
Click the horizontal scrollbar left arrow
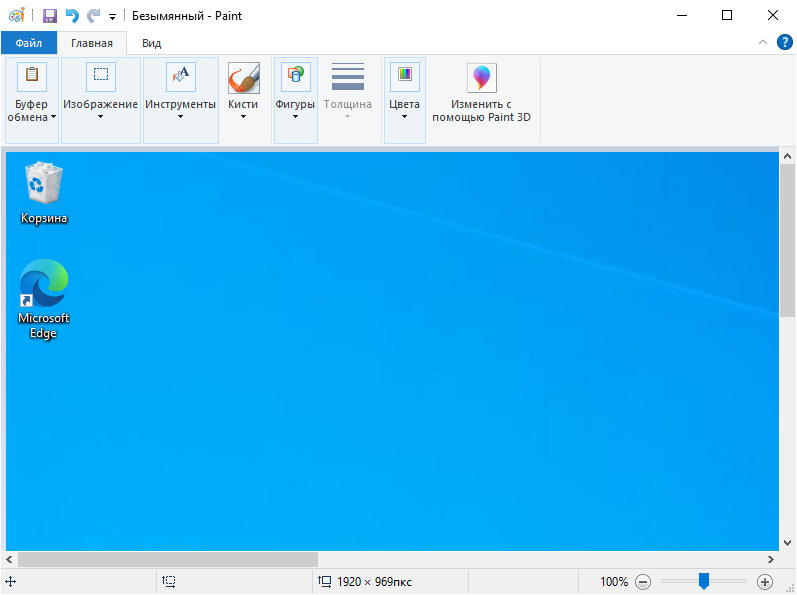(9, 559)
